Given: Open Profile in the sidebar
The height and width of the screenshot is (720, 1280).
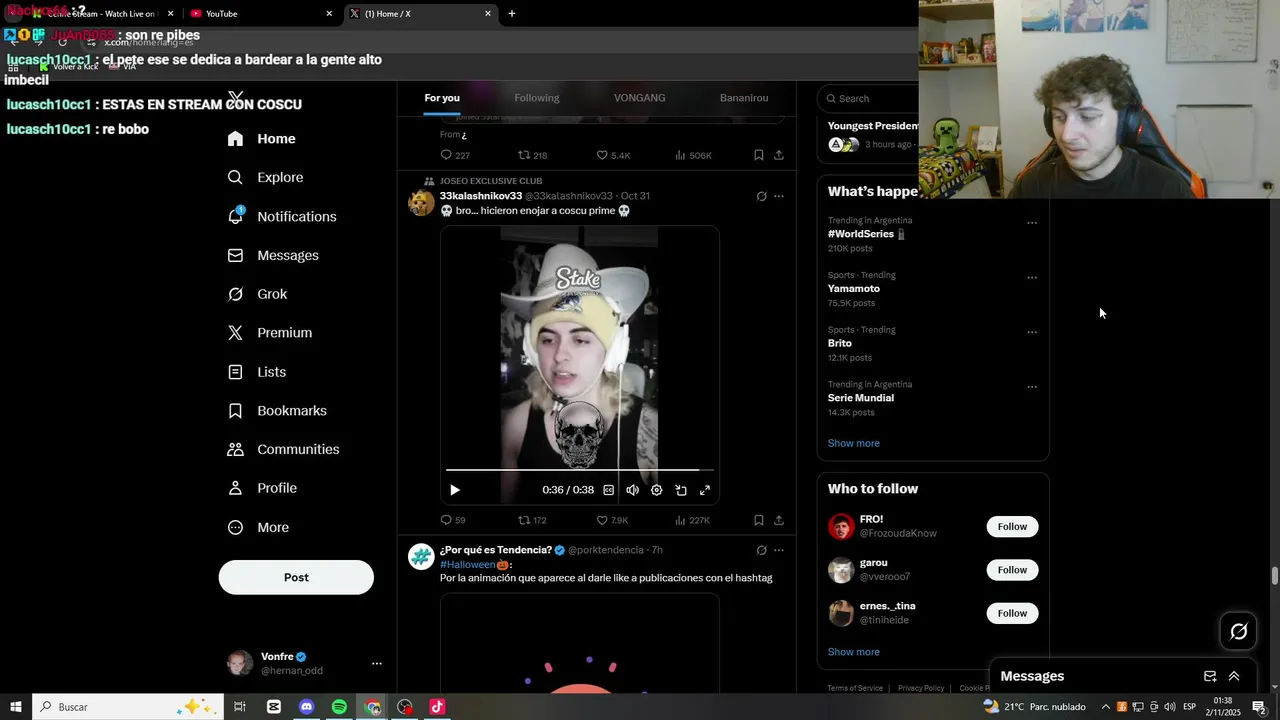Looking at the screenshot, I should pyautogui.click(x=262, y=488).
